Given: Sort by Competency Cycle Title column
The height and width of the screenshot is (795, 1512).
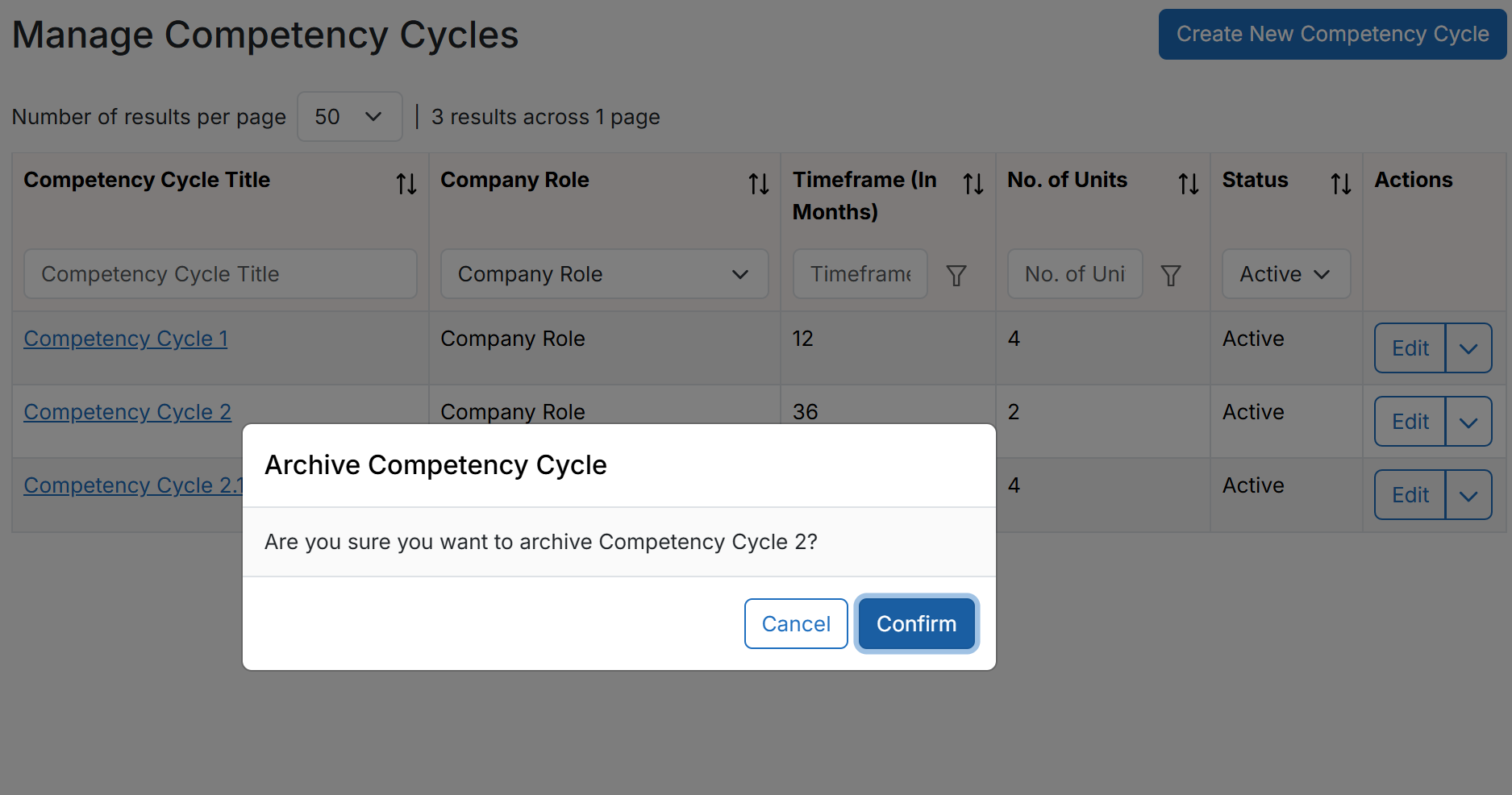Looking at the screenshot, I should point(406,184).
